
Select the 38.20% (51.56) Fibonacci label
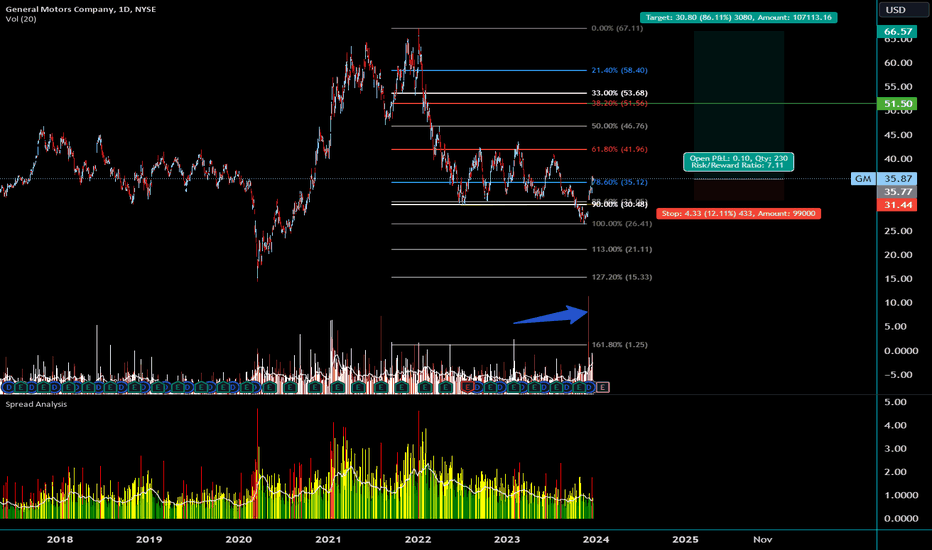click(619, 103)
